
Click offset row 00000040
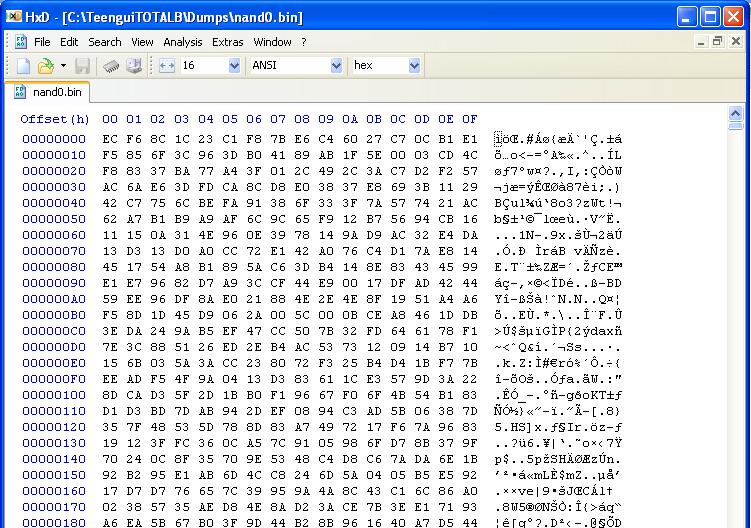click(54, 203)
